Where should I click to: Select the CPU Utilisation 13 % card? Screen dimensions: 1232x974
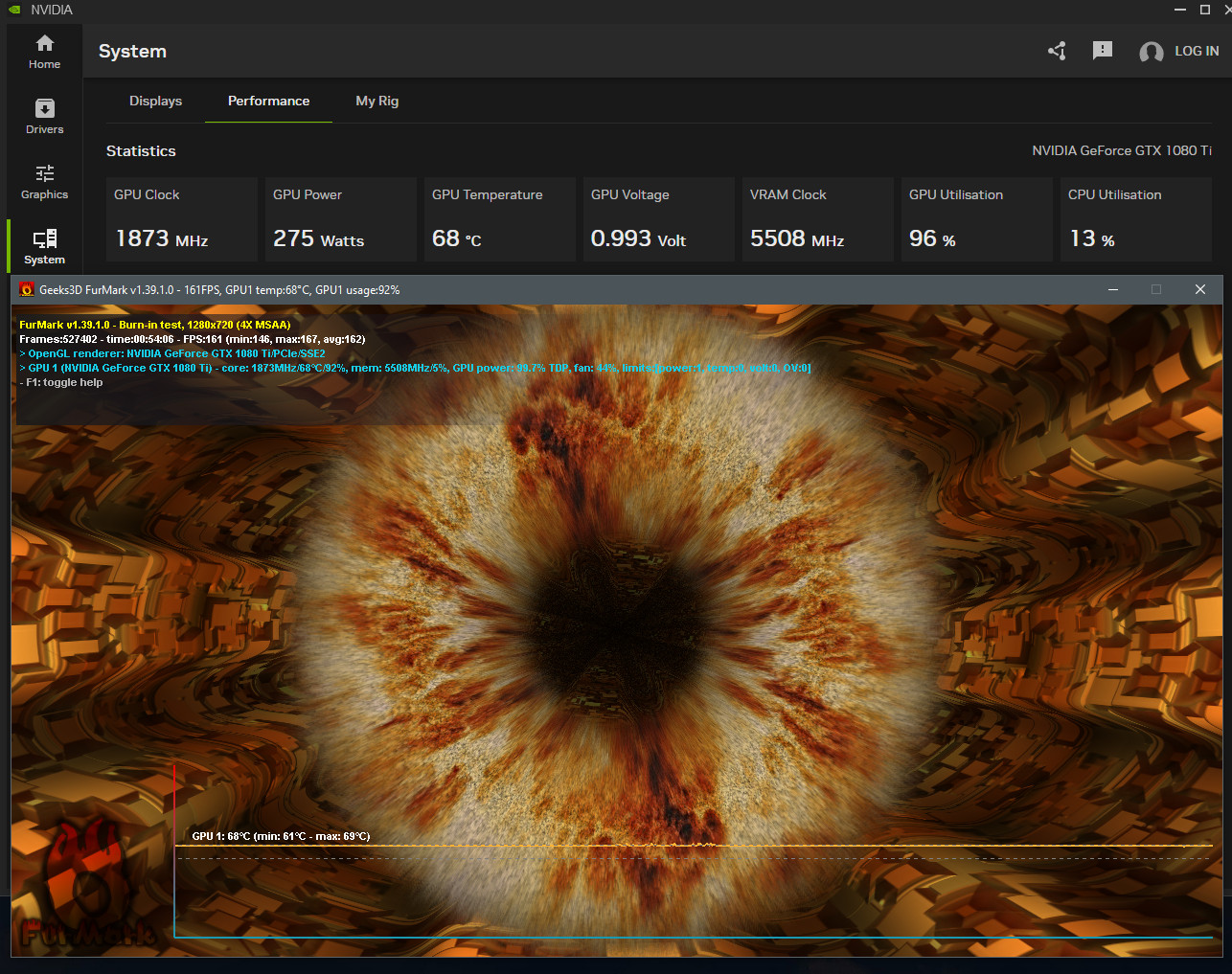(x=1136, y=219)
